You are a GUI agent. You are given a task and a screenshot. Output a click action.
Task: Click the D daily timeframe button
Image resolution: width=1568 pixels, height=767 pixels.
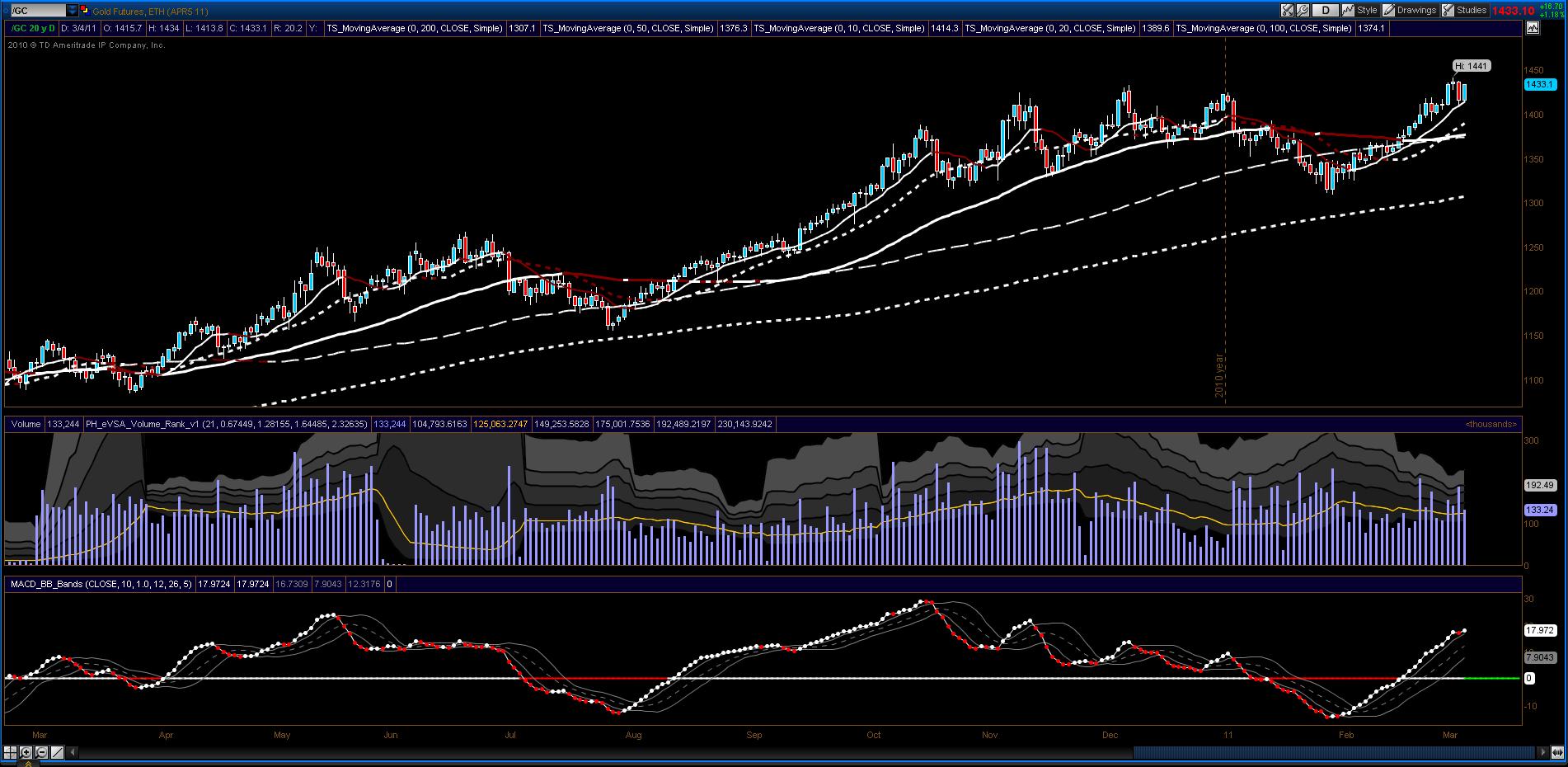point(1326,11)
